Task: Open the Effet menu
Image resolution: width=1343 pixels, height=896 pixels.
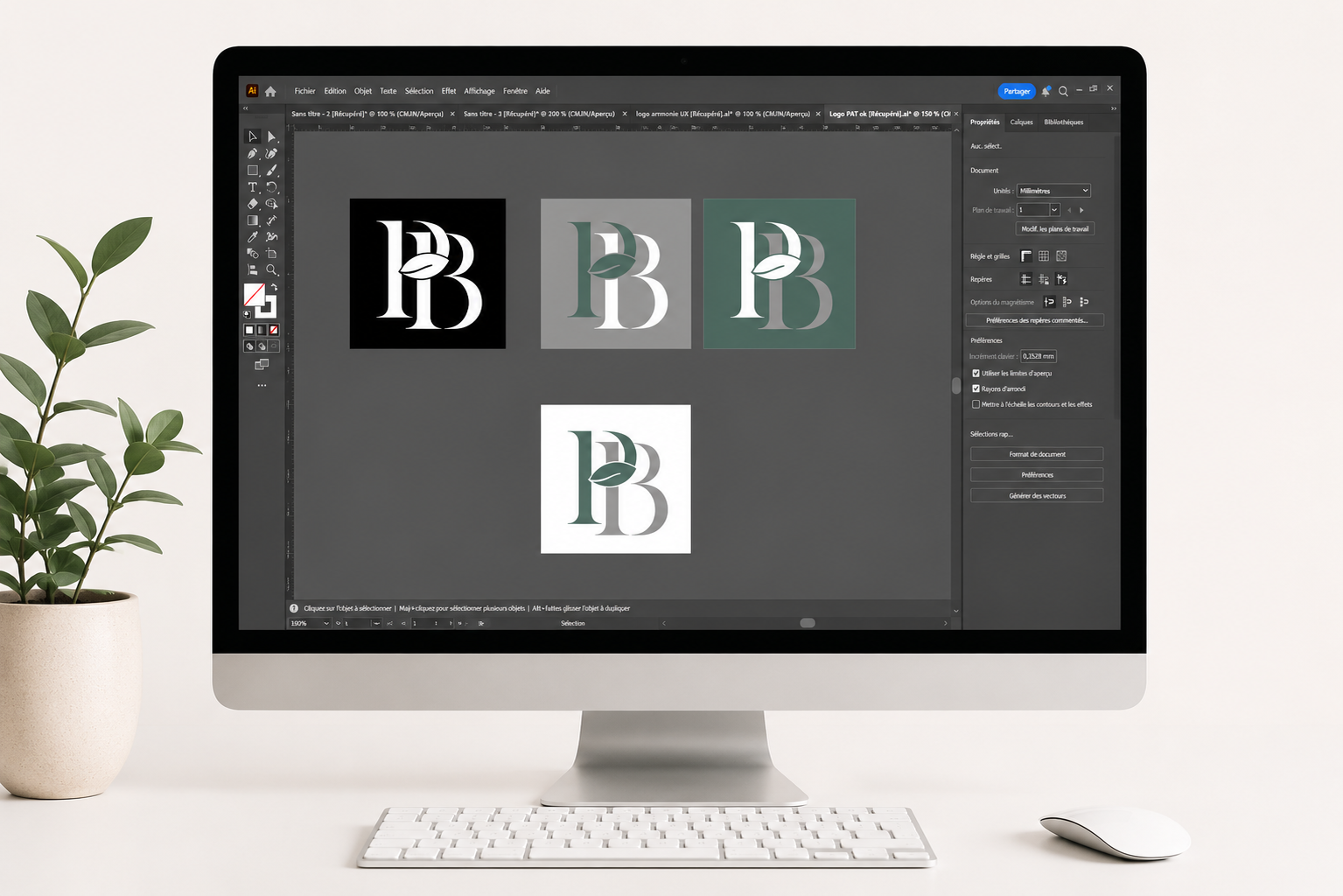Action: pyautogui.click(x=449, y=91)
